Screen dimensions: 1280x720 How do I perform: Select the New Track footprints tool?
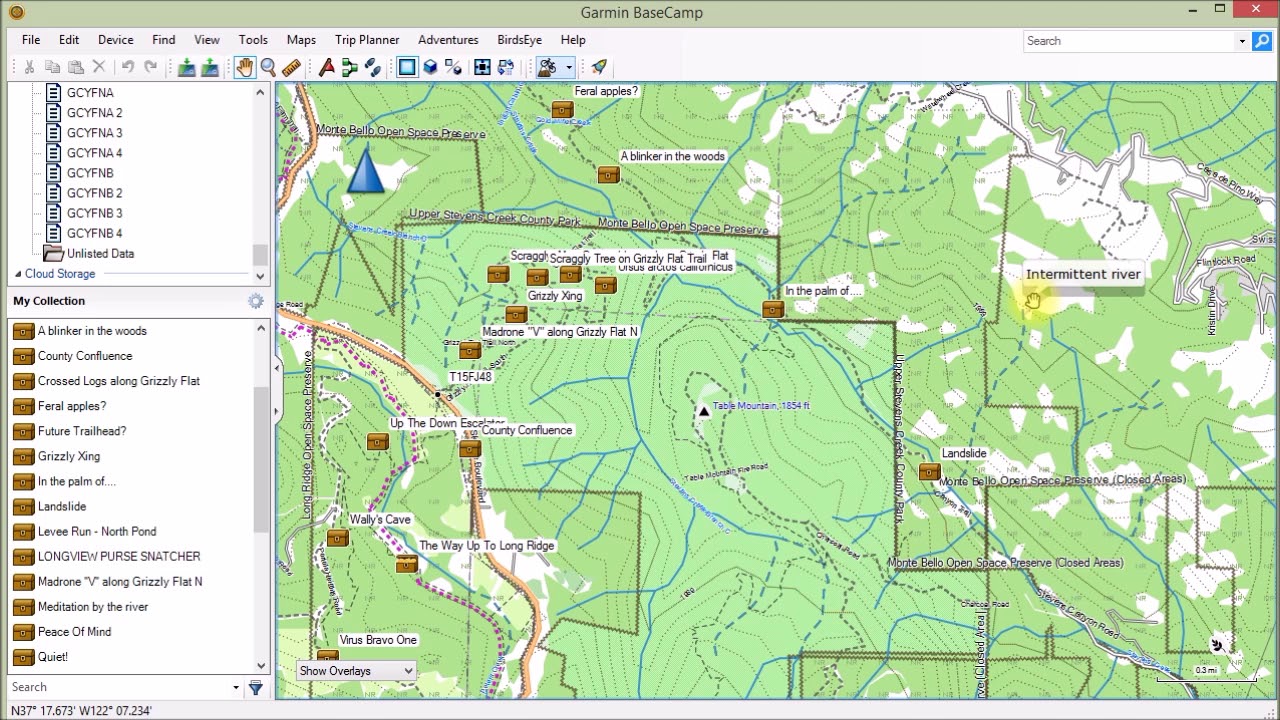pyautogui.click(x=373, y=67)
